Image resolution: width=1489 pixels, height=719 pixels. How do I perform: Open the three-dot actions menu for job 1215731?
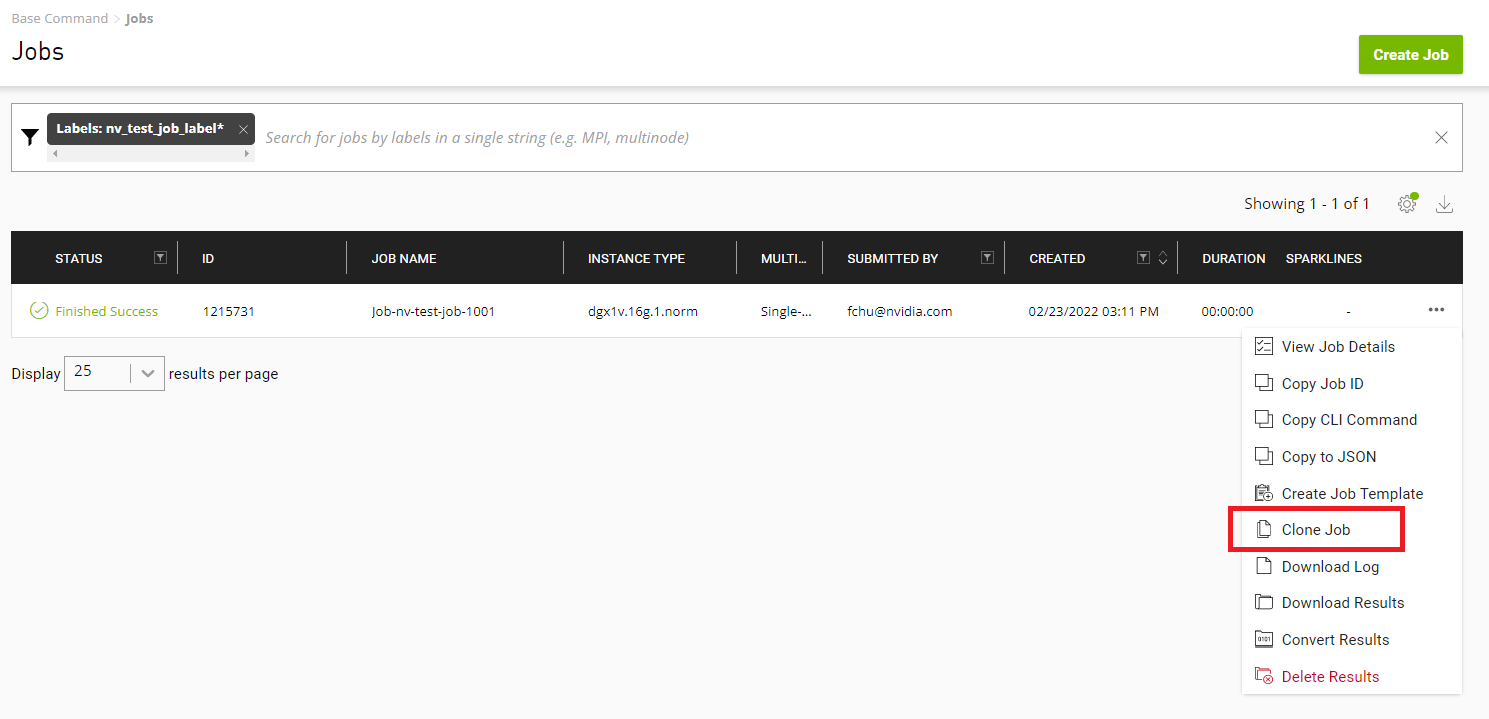click(x=1436, y=310)
